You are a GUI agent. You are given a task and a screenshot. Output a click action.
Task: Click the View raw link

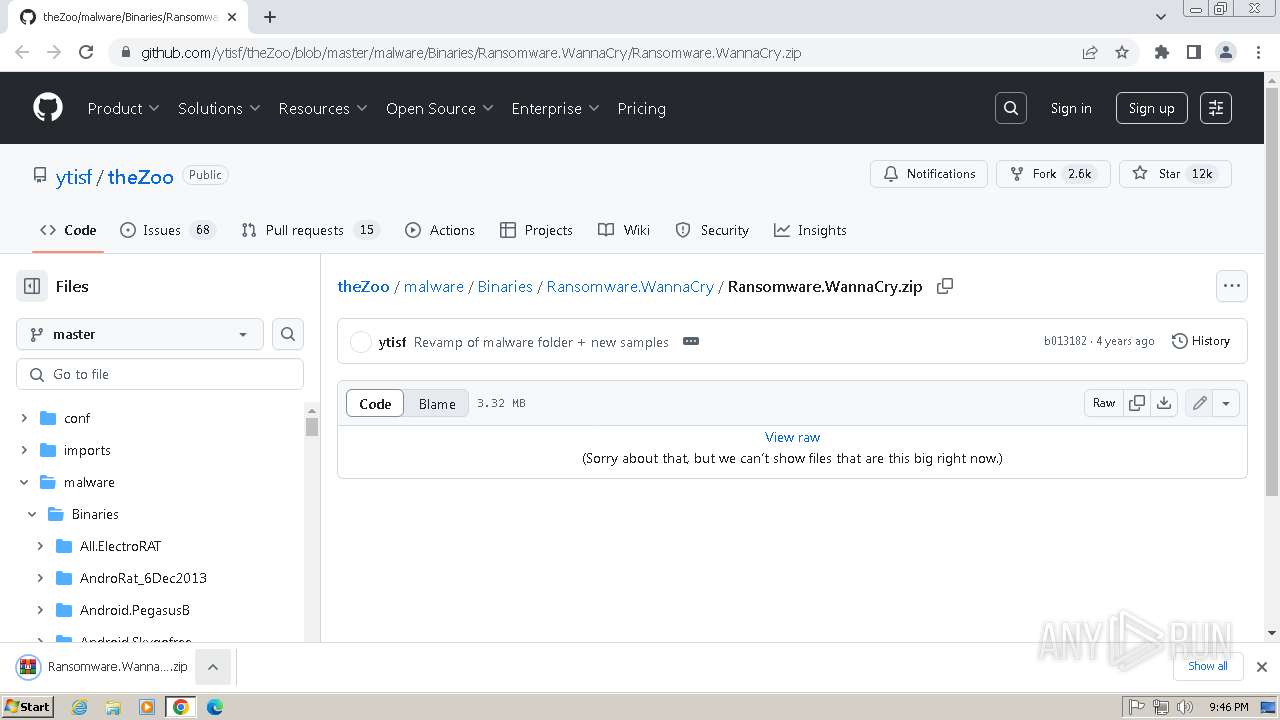792,437
